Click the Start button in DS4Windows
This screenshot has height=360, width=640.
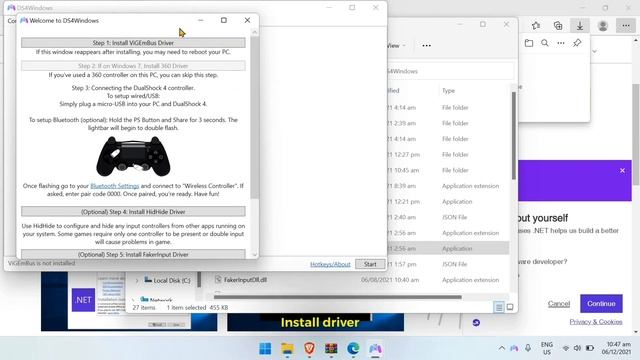click(370, 264)
